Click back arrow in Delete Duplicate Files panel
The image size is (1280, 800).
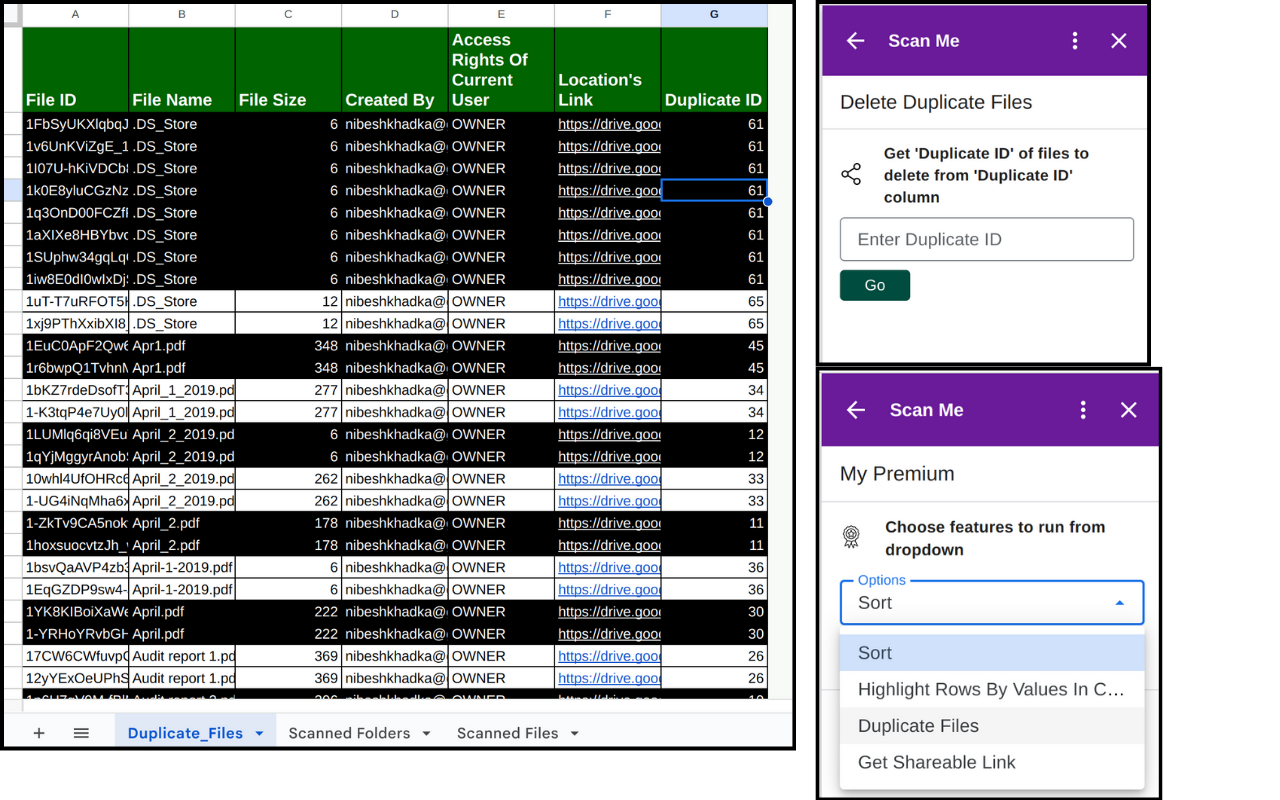[x=855, y=41]
